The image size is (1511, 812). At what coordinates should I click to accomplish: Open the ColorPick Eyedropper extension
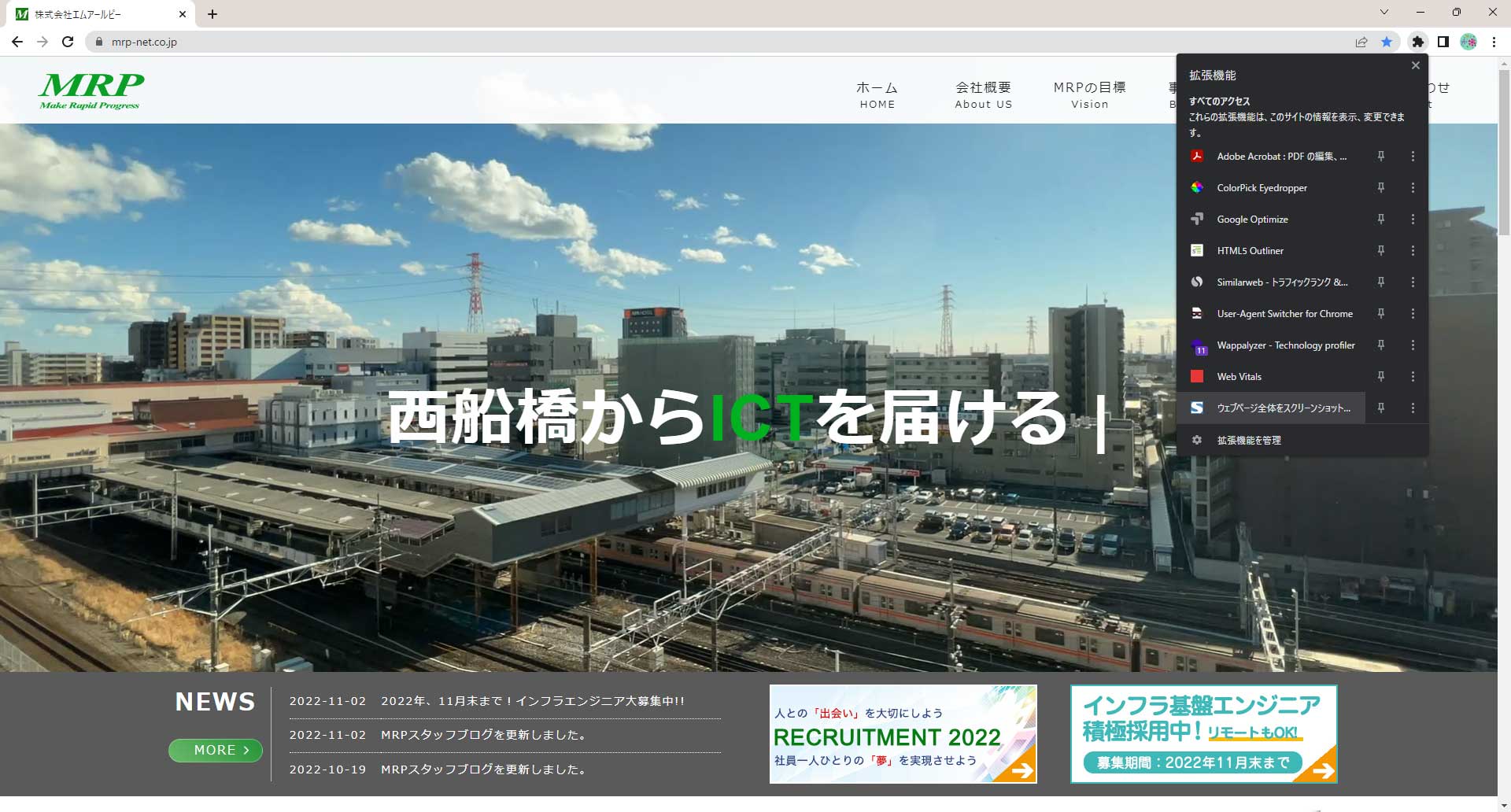pyautogui.click(x=1261, y=187)
